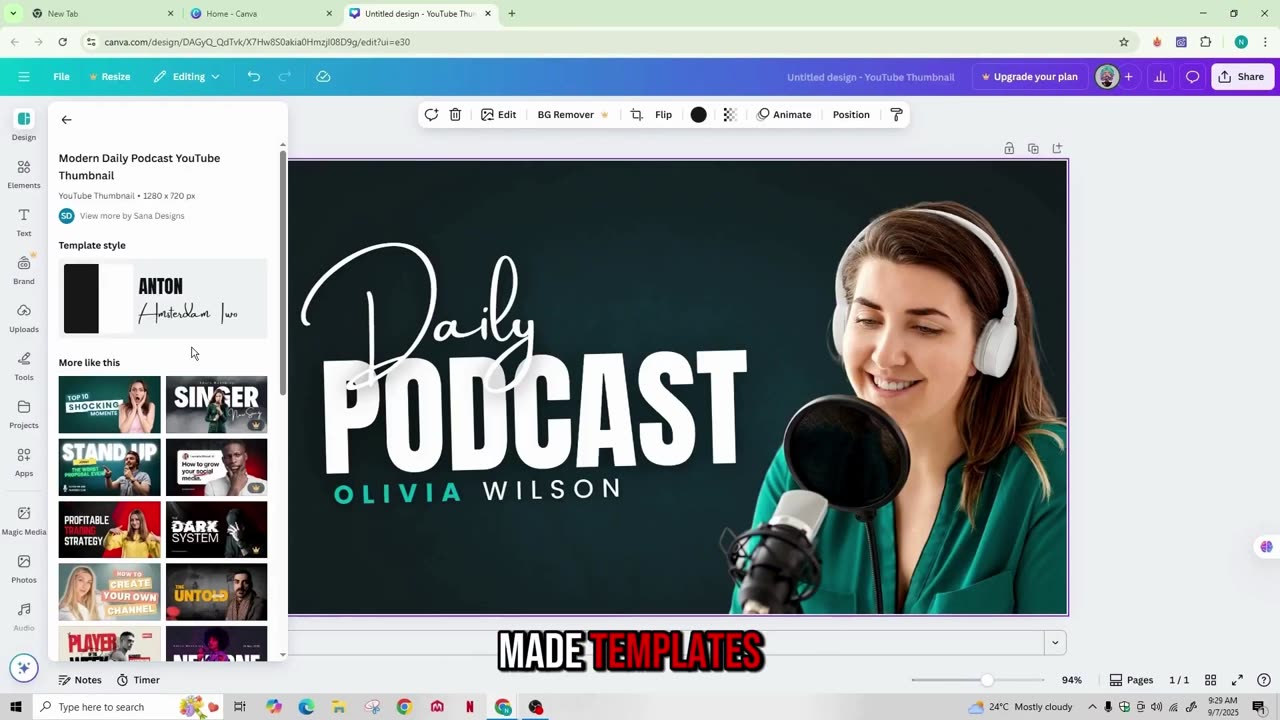
Task: Open Magic Media in the sidebar
Action: pyautogui.click(x=24, y=520)
